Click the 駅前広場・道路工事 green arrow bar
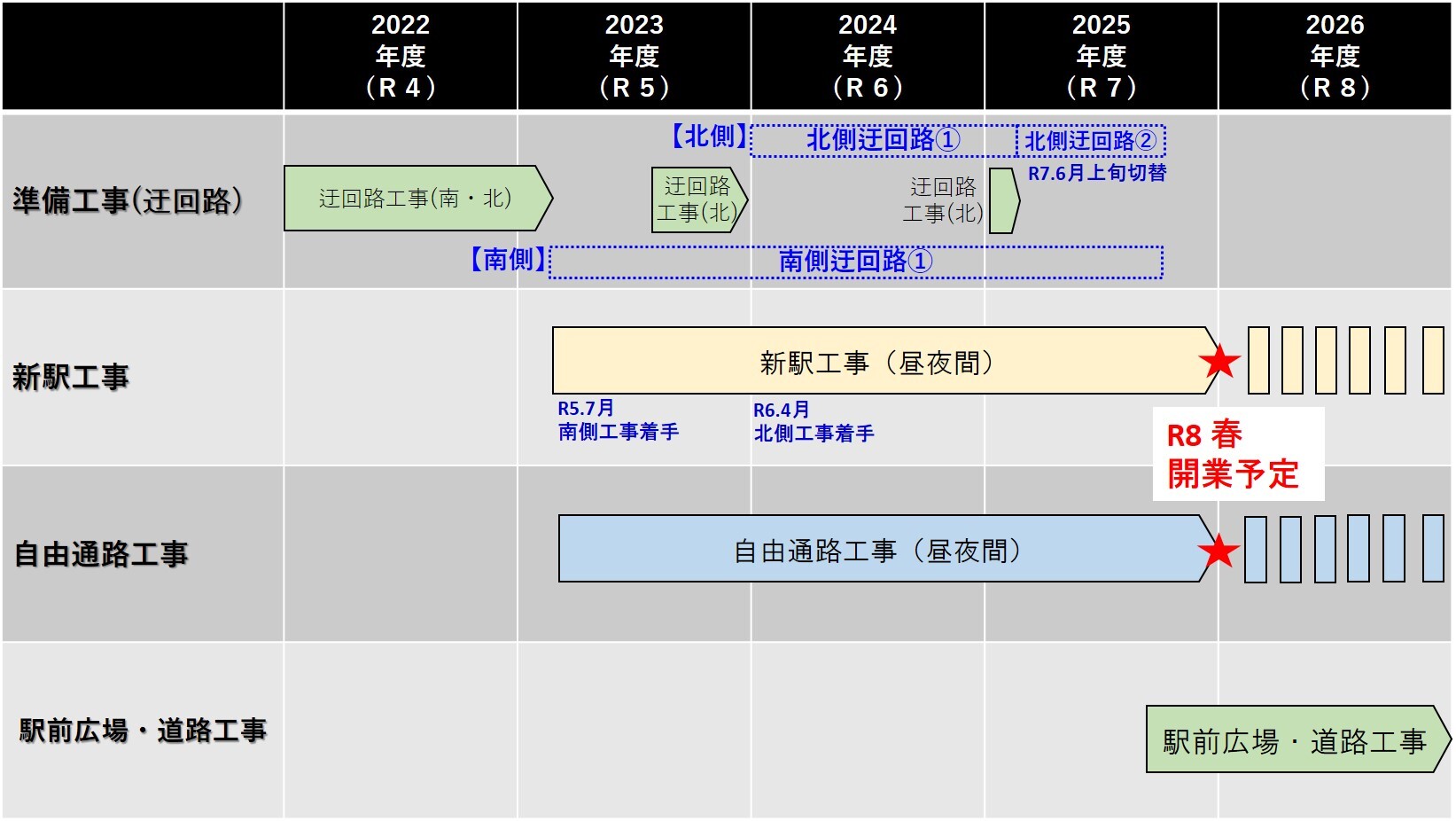The image size is (1456, 821). click(x=1298, y=739)
